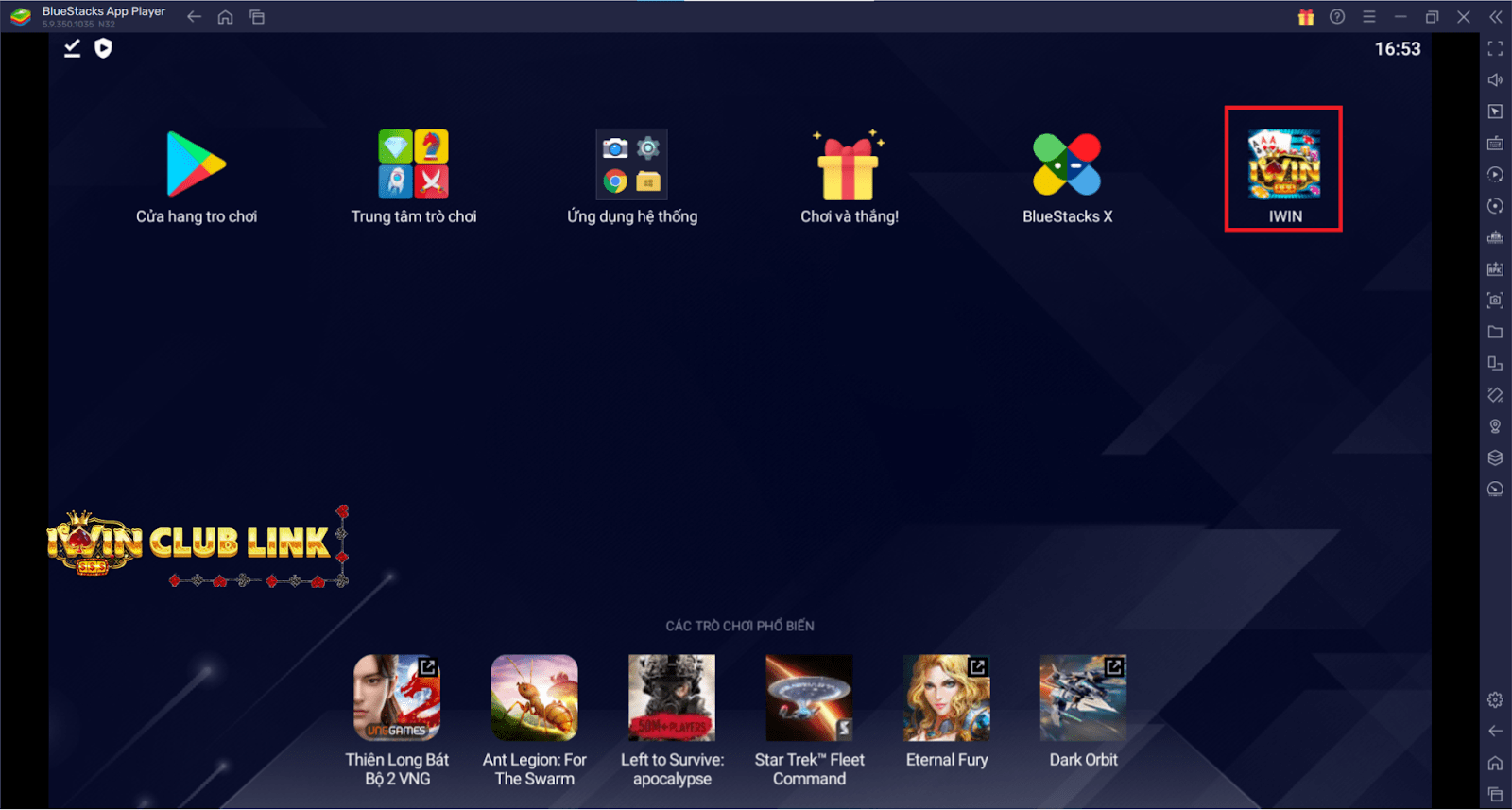Click the volume speaker icon in sidebar
Screen dimensions: 1512x810
click(1495, 80)
